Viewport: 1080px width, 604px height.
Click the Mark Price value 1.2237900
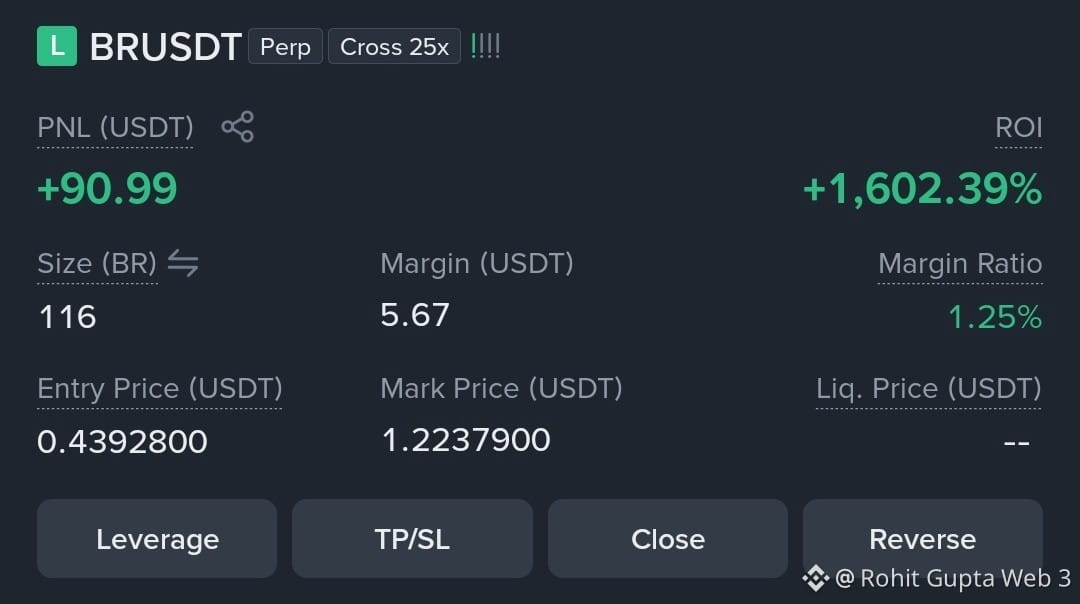(466, 439)
